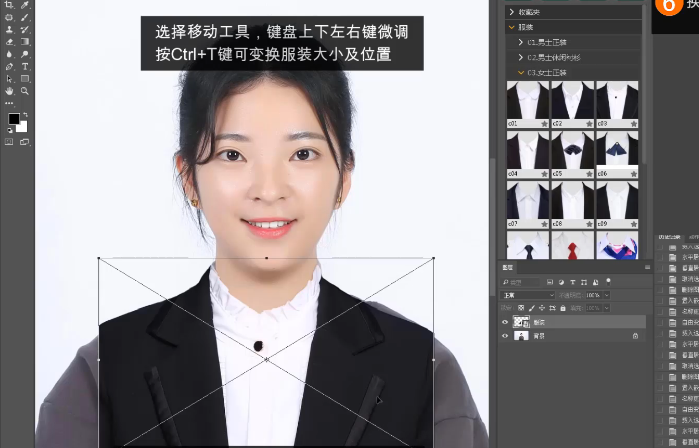Select the c03 women's suit thumbnail
699x448 pixels.
(617, 104)
